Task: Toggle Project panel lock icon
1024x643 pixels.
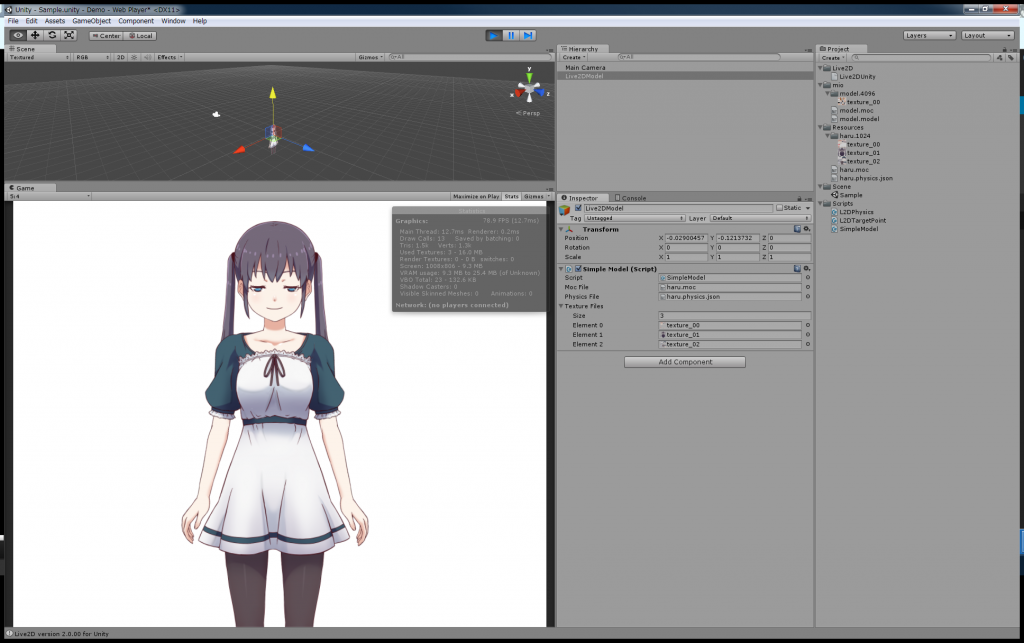Action: pos(1004,49)
